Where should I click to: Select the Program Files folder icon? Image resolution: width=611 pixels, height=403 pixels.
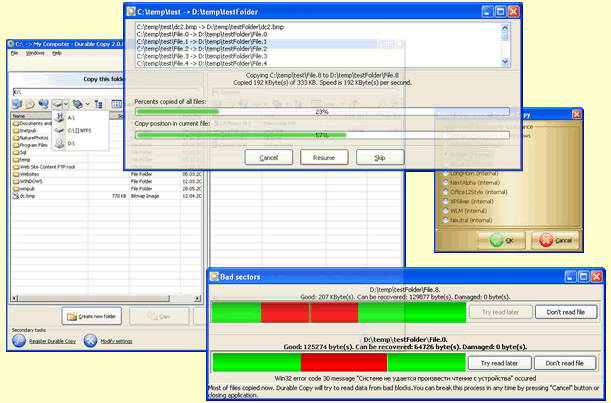pos(16,145)
